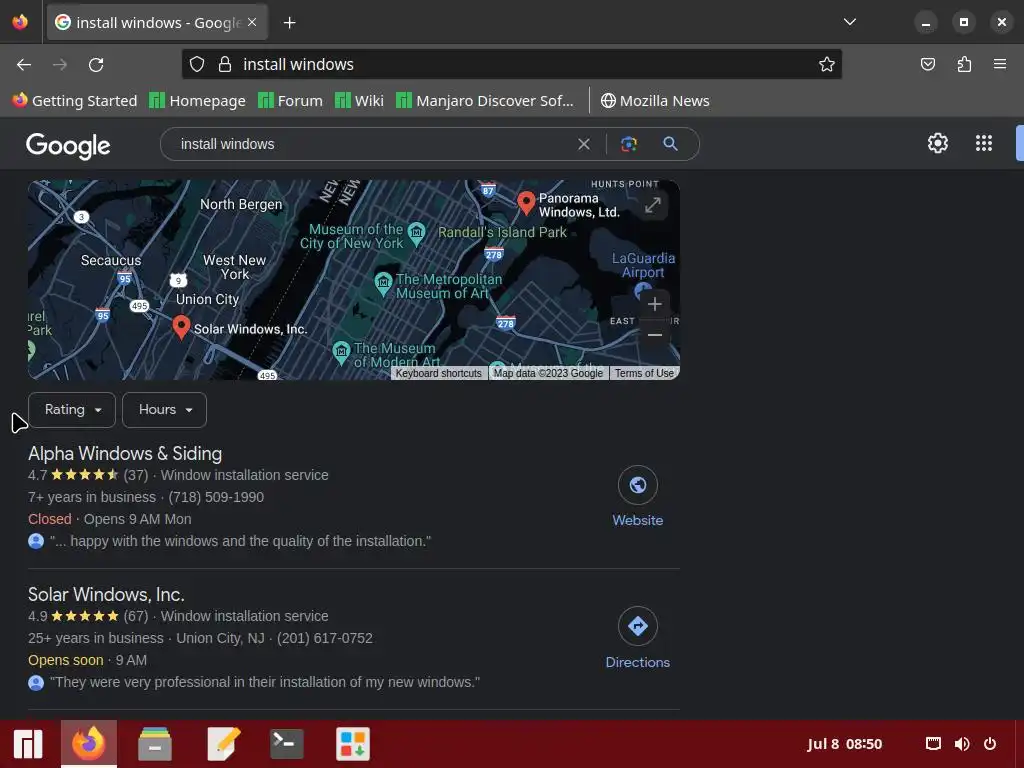Screen dimensions: 1024x768
Task: Select The Metropolitan Museum of Art marker
Action: [383, 282]
